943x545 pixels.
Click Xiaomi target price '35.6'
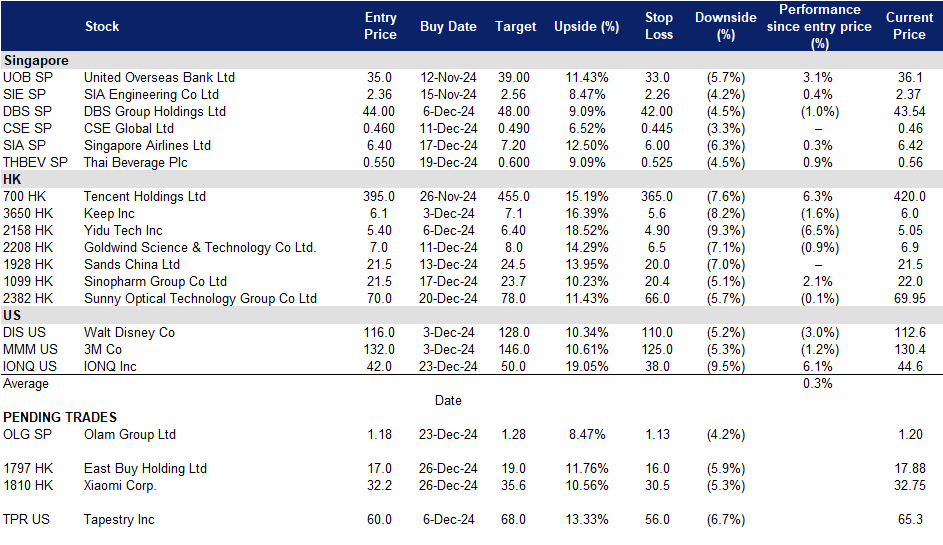click(514, 485)
